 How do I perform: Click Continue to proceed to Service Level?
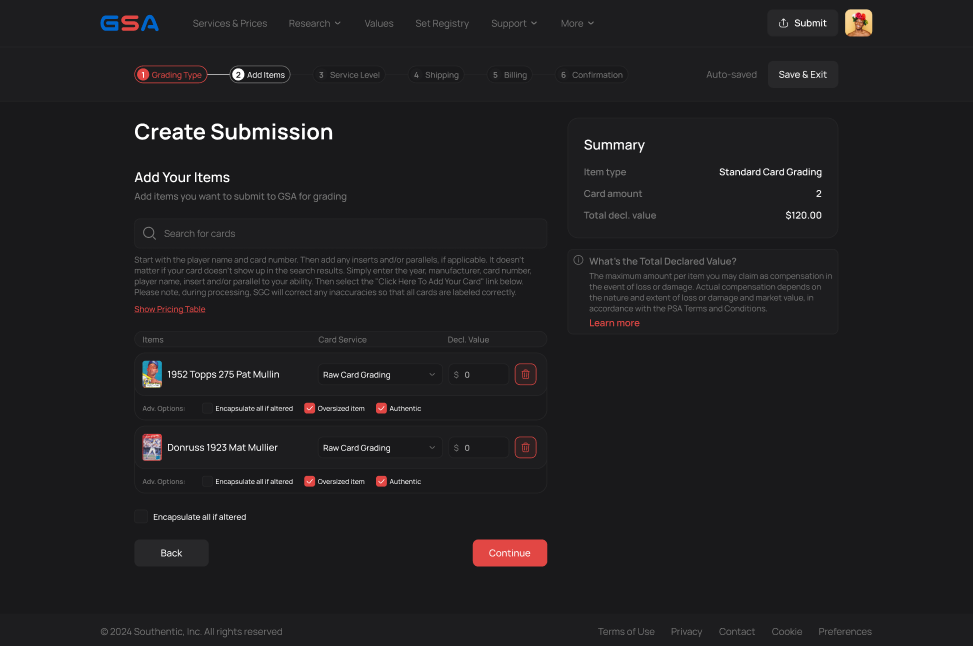[510, 552]
